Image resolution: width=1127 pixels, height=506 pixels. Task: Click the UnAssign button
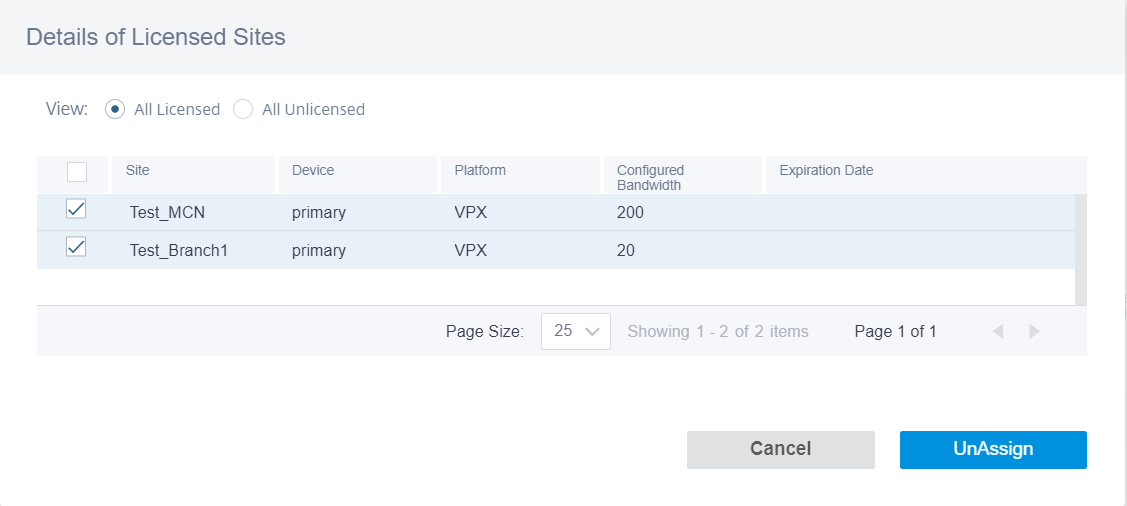pos(993,449)
